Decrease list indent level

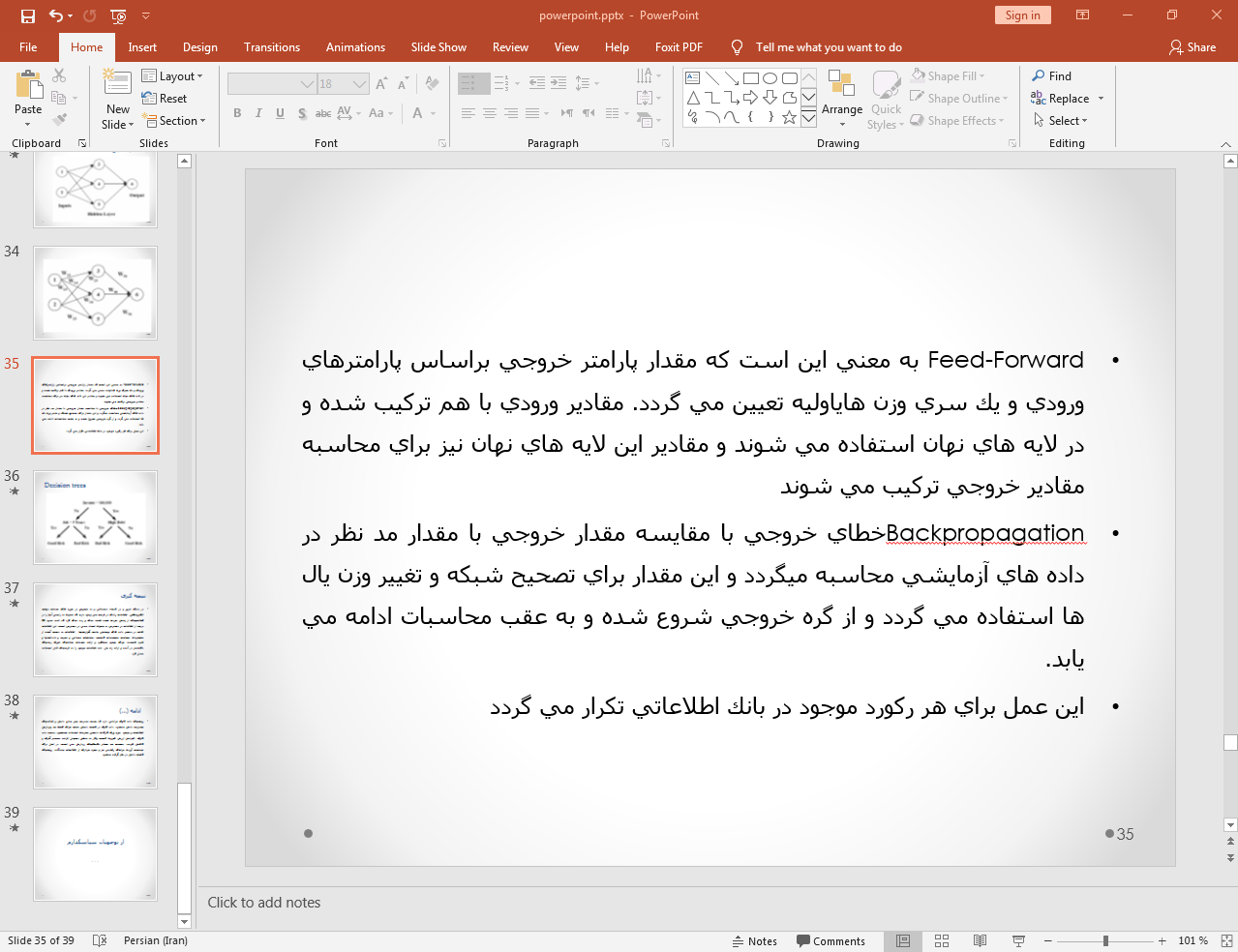click(537, 84)
